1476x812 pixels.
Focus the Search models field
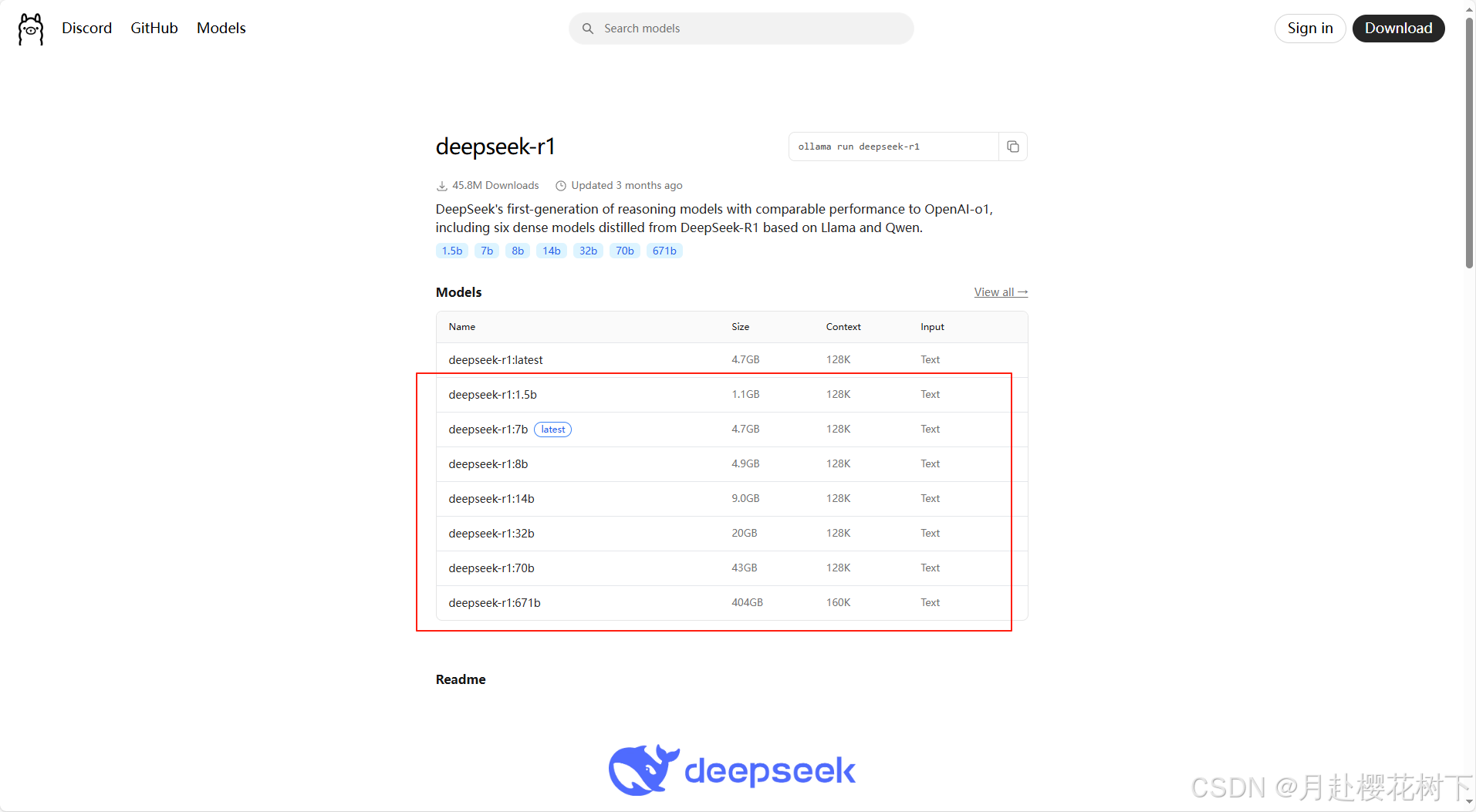pos(741,29)
